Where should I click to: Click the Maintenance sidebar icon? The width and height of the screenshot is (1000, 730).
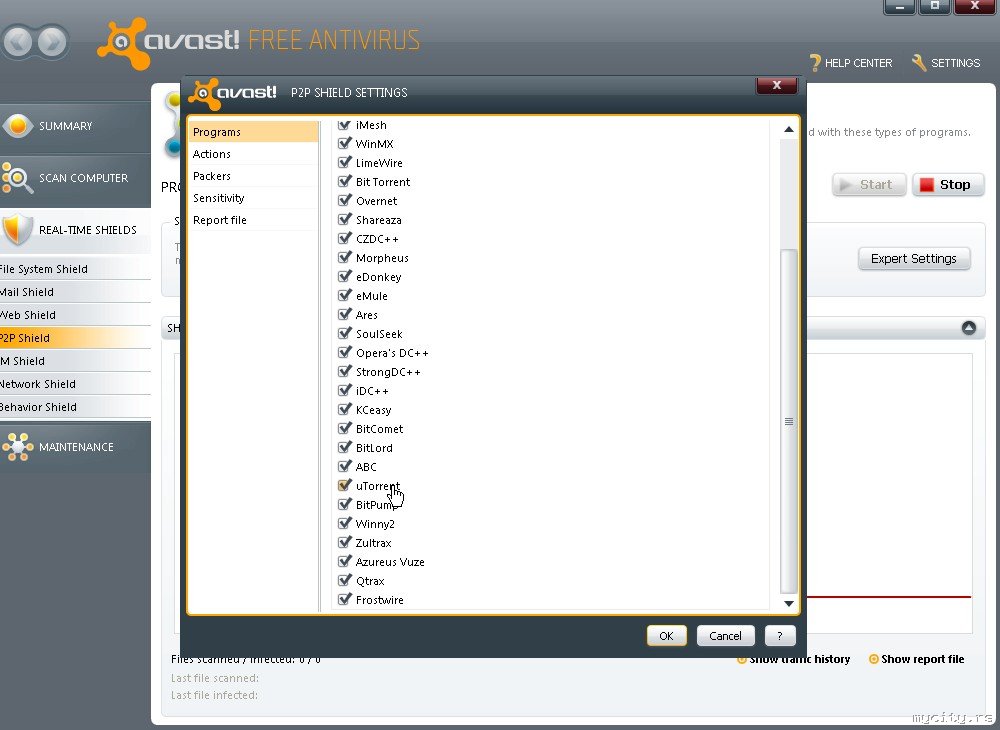[x=17, y=447]
